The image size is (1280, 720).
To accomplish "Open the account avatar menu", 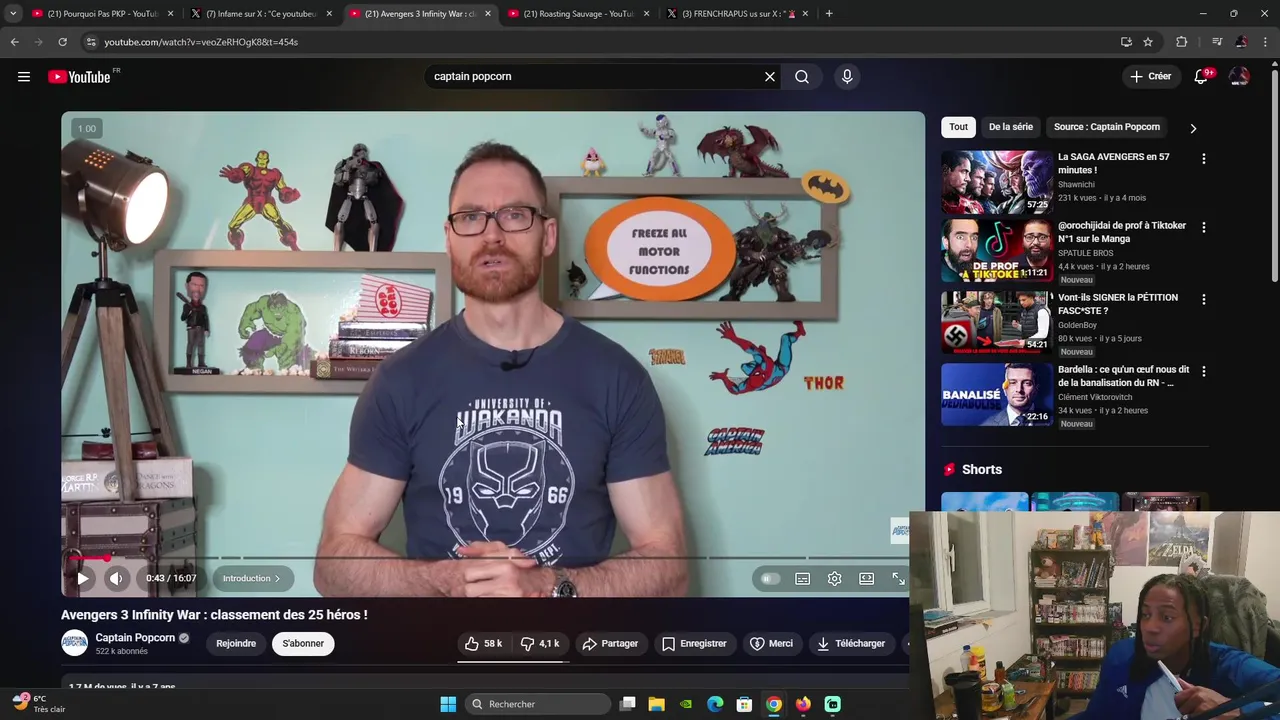I will 1239,77.
